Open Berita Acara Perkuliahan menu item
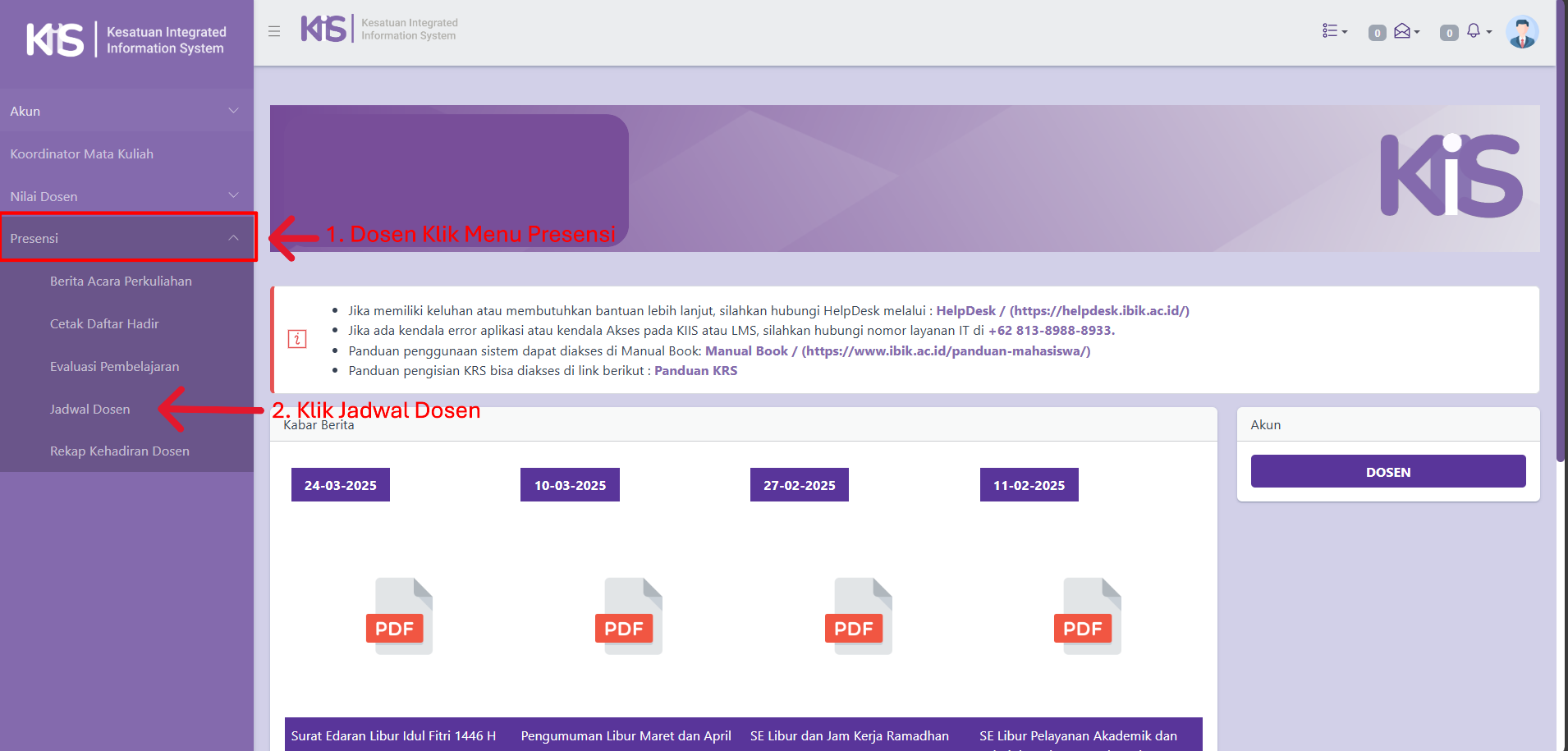This screenshot has width=1568, height=751. [x=121, y=281]
